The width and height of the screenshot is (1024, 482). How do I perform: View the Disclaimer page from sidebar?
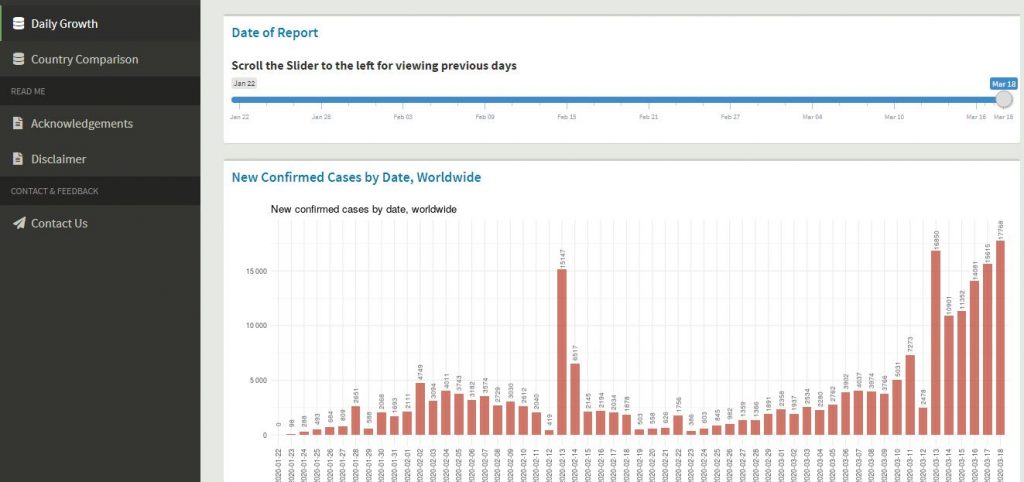58,159
